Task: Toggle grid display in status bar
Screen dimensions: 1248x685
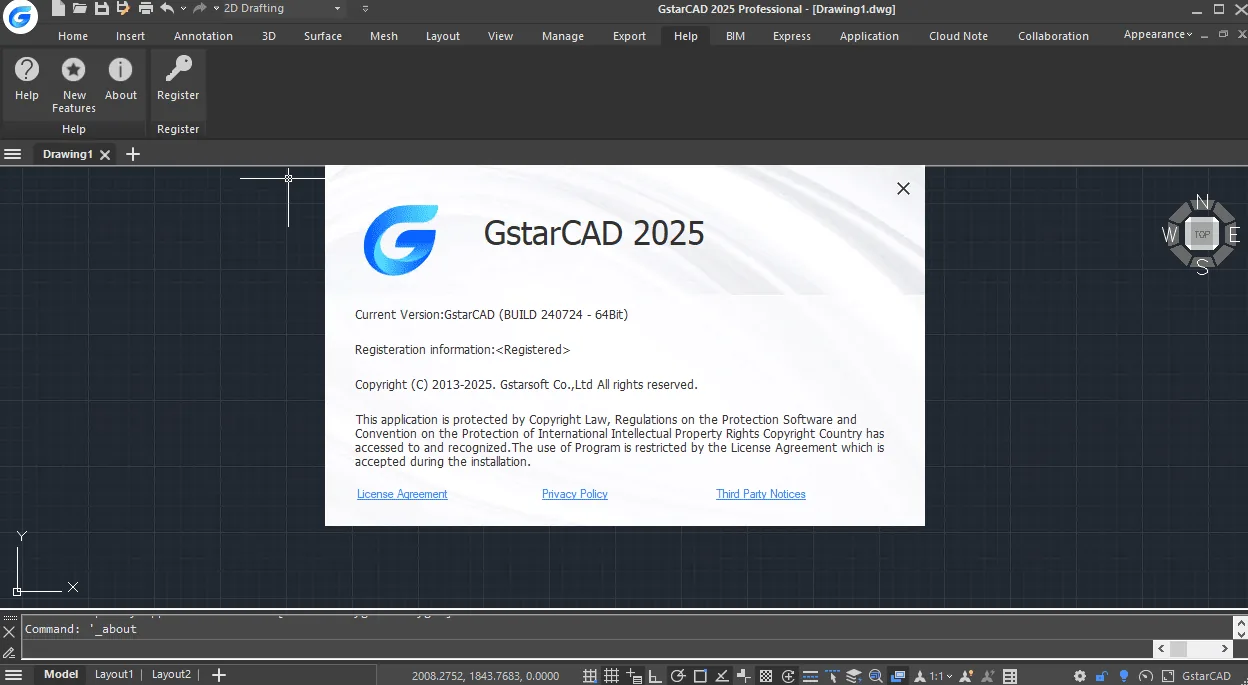Action: pyautogui.click(x=612, y=676)
